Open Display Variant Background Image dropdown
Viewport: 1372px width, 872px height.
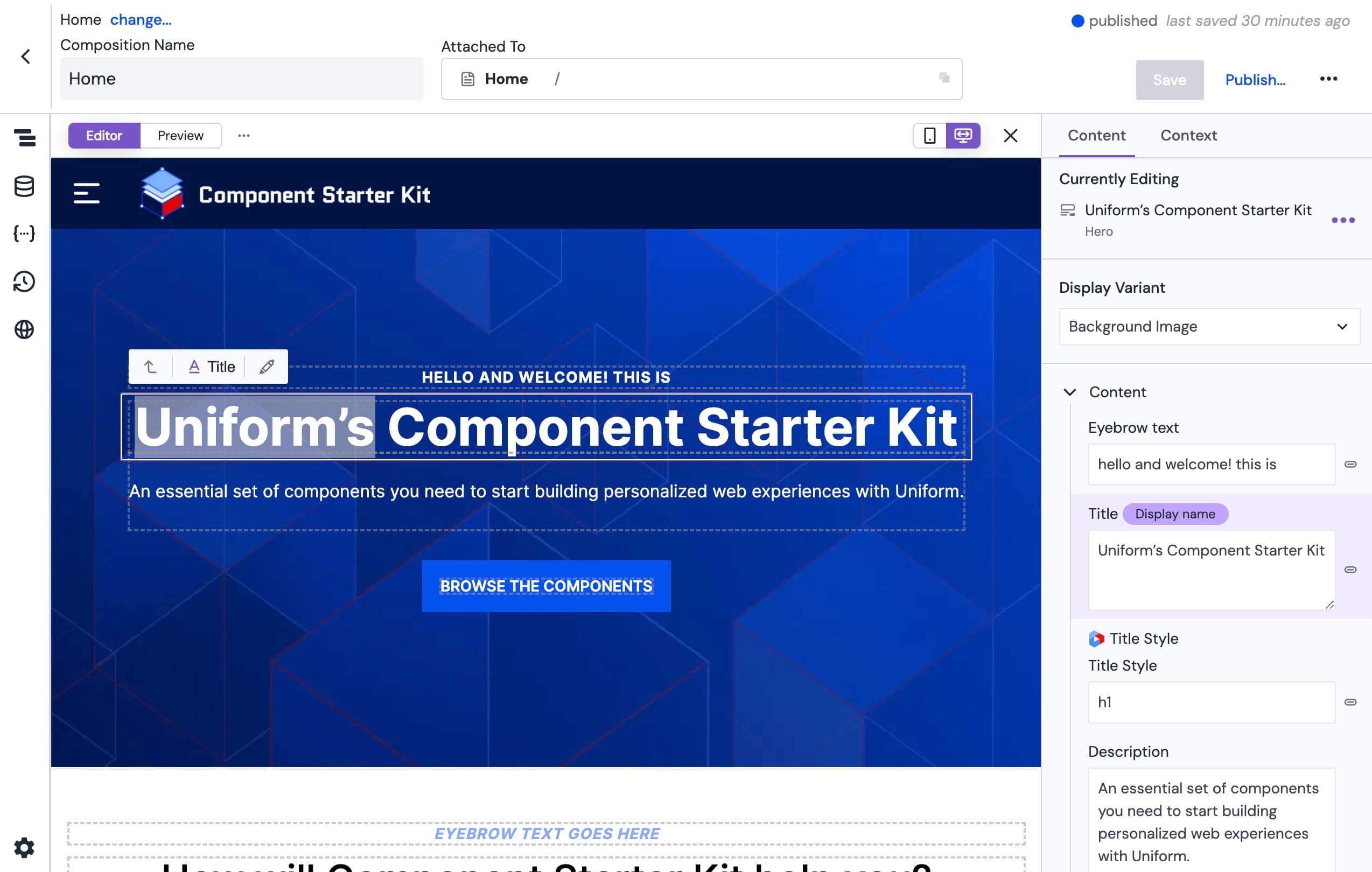point(1209,326)
